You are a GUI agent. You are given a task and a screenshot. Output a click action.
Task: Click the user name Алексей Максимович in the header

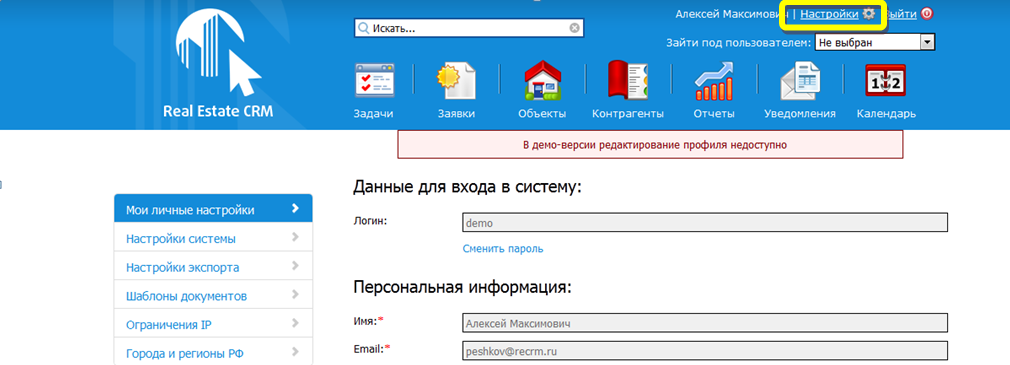732,14
